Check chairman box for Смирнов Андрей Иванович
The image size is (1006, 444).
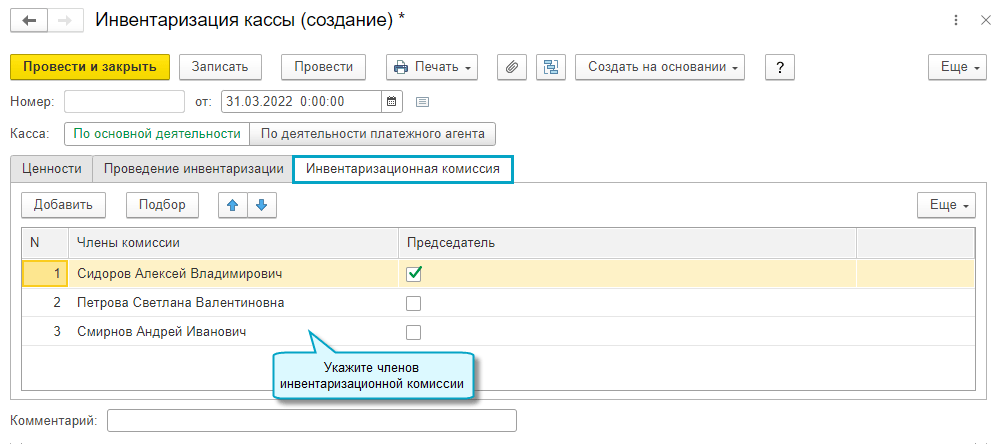(x=413, y=332)
